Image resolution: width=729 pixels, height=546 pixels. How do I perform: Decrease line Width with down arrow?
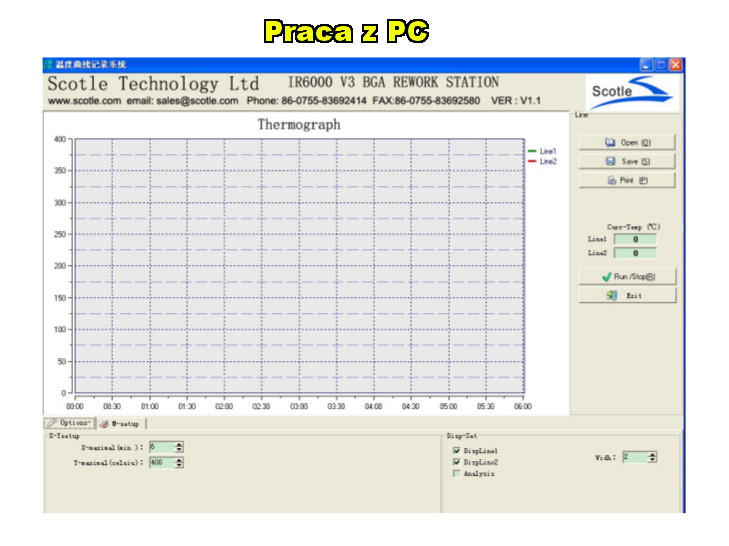[x=652, y=460]
